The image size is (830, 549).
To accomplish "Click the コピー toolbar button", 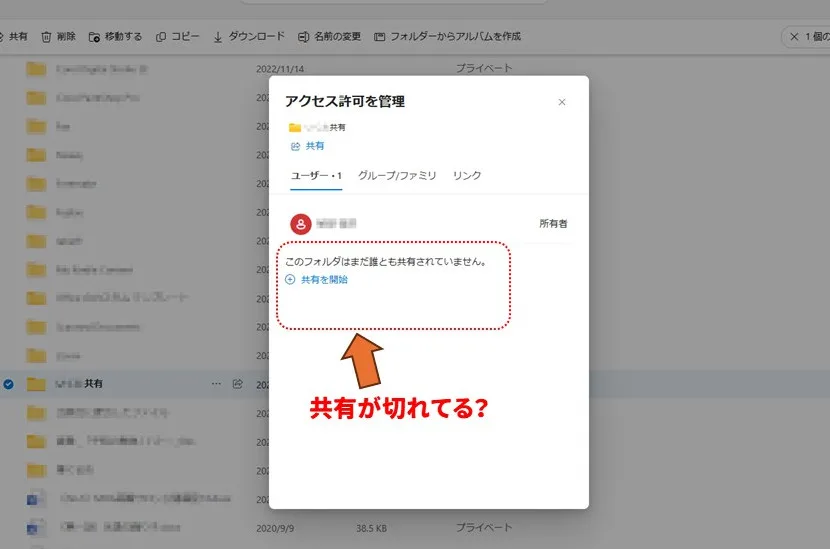I will tap(178, 37).
